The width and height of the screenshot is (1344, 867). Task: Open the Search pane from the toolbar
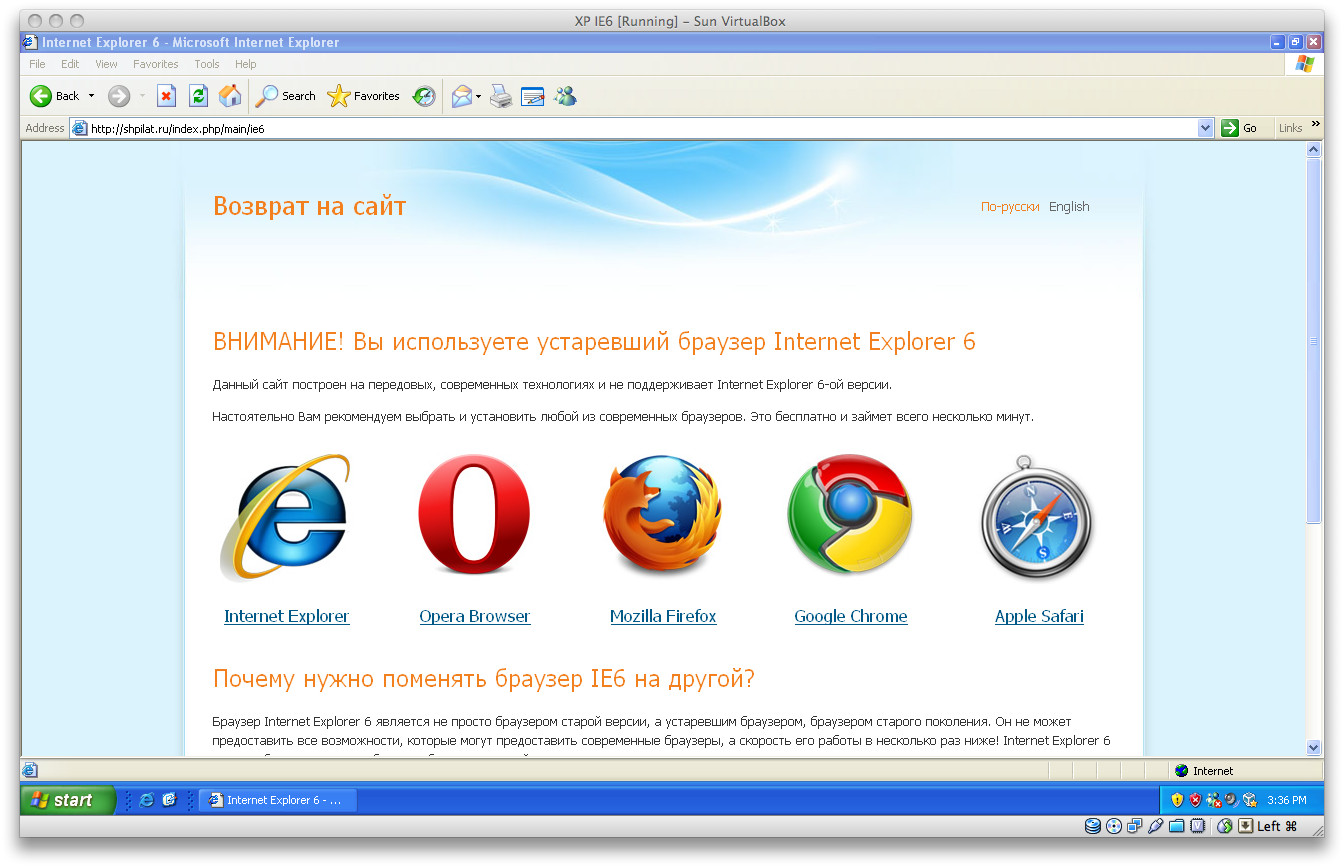[286, 96]
